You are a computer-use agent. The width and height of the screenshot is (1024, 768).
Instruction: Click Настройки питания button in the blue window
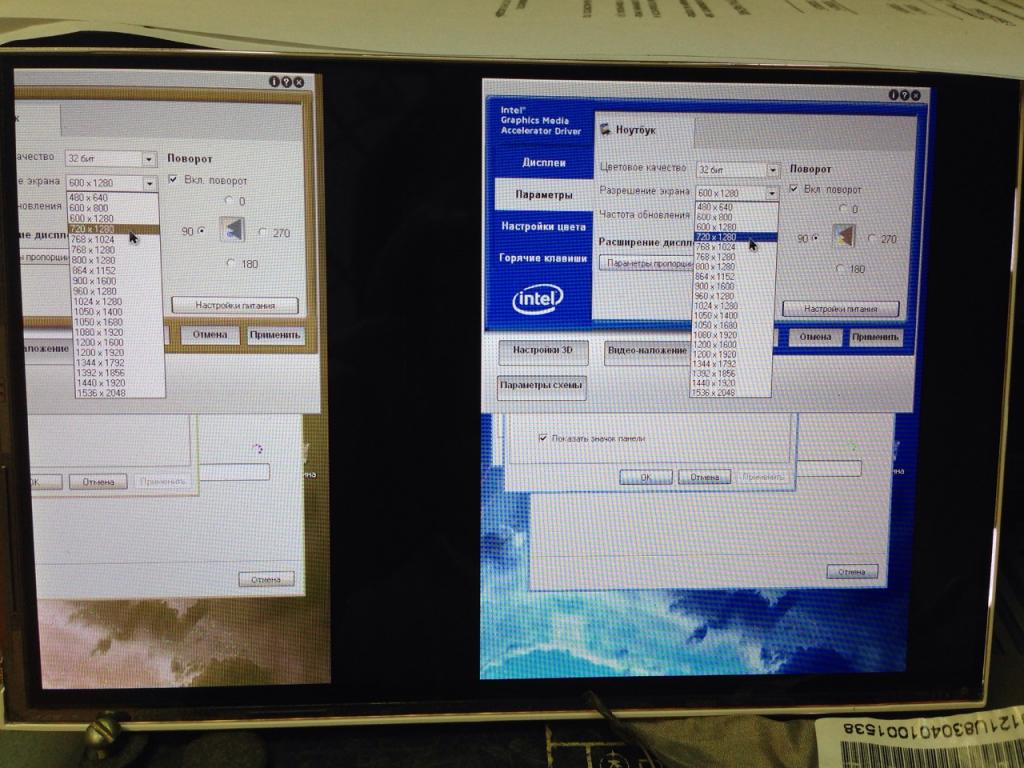point(840,309)
